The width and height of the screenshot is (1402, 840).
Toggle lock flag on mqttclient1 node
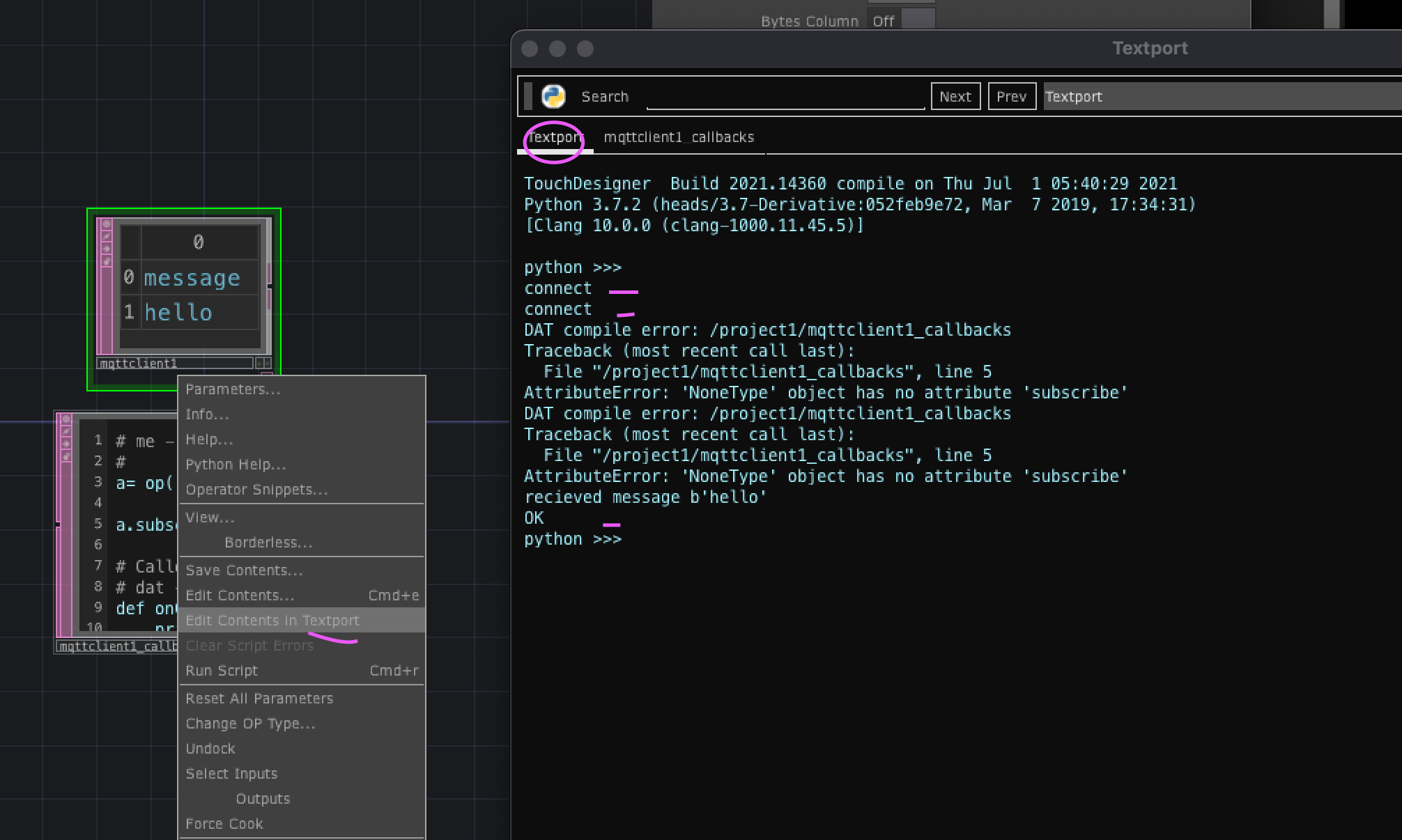click(107, 261)
